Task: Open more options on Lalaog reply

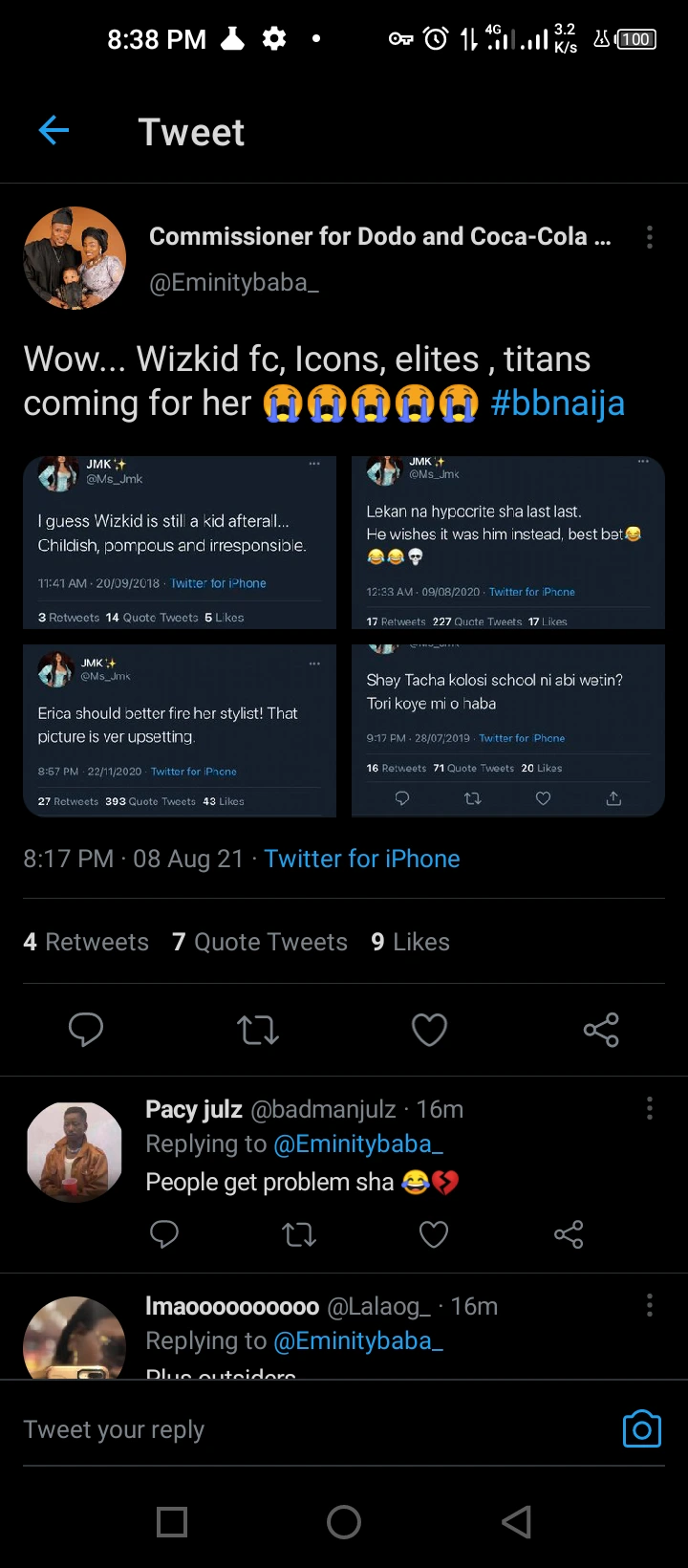Action: (650, 1305)
